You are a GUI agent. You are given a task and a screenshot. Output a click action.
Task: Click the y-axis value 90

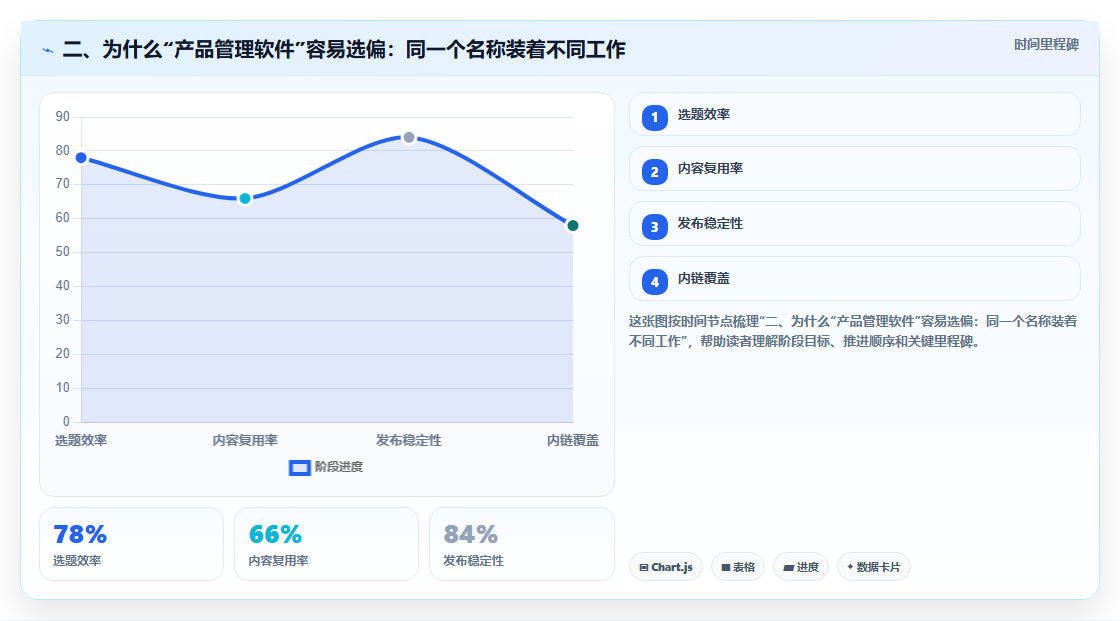point(63,116)
